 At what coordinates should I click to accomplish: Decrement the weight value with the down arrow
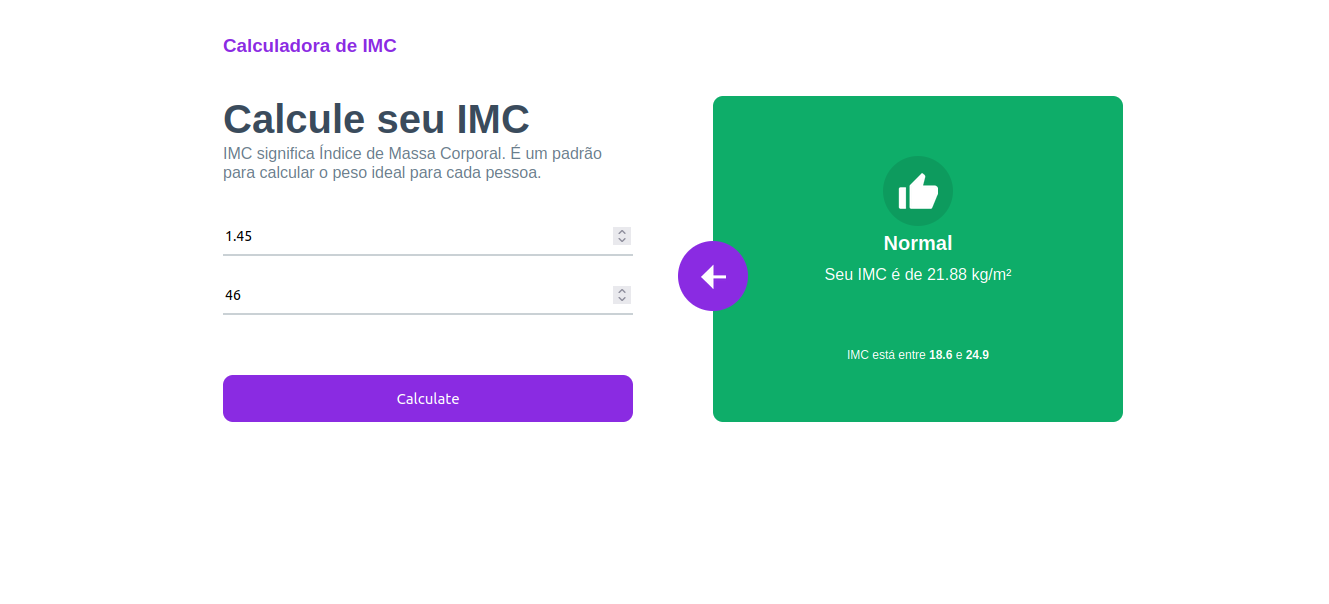coord(621,299)
